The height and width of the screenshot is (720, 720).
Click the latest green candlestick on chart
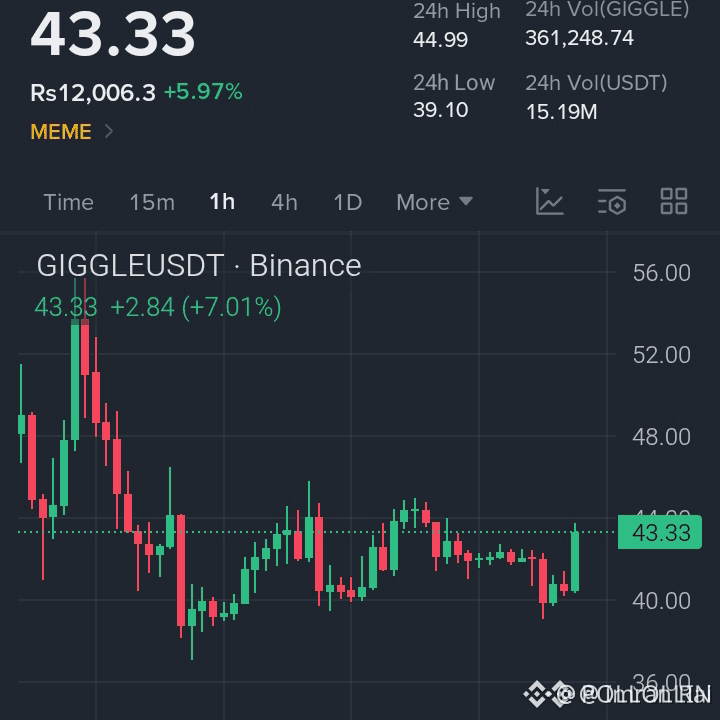coord(575,560)
